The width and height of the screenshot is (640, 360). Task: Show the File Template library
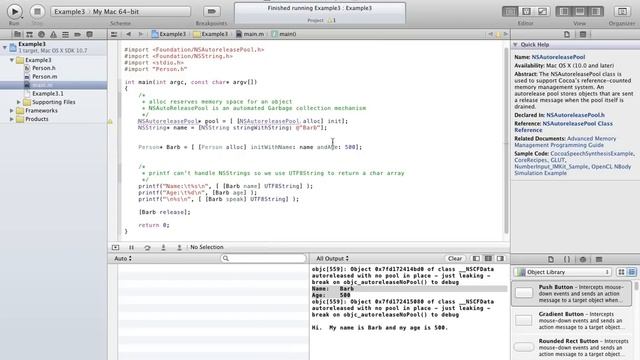click(x=551, y=259)
